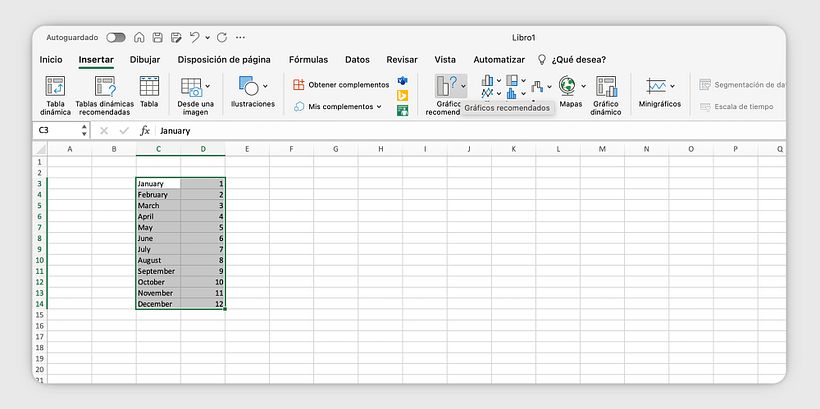This screenshot has width=820, height=409.
Task: Insert a column chart icon
Action: [x=487, y=81]
